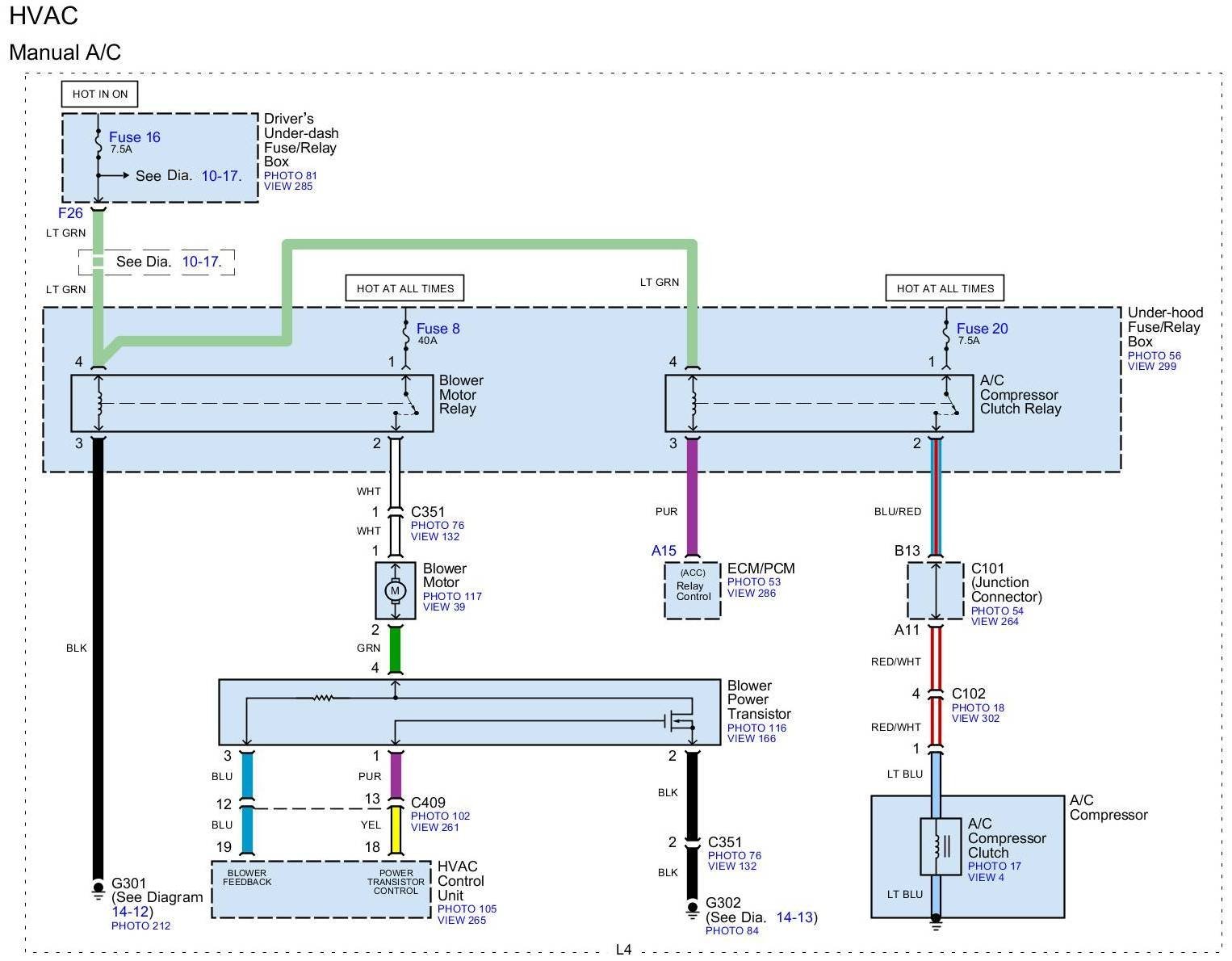Click the yellow wire above terminal 18
Screen dimensions: 1232x961
pyautogui.click(x=396, y=830)
